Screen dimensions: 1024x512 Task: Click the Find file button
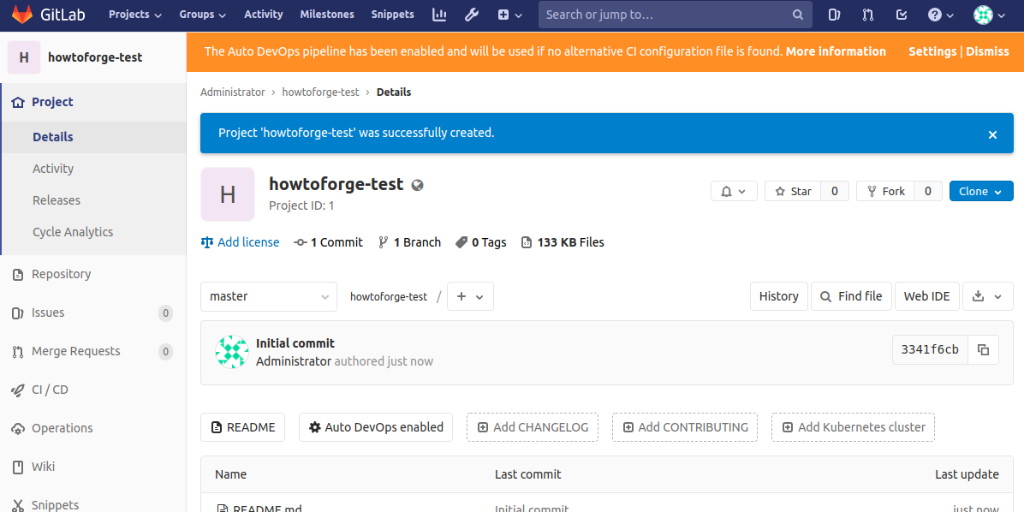click(x=852, y=296)
